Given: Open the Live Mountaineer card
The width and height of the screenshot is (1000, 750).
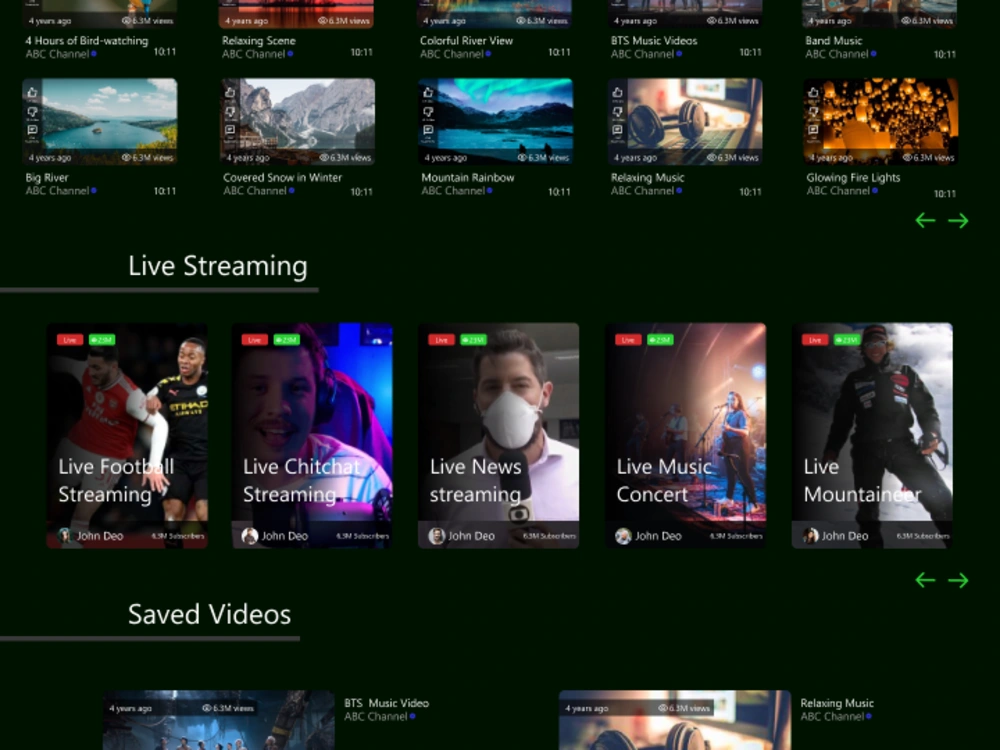Looking at the screenshot, I should coord(872,436).
